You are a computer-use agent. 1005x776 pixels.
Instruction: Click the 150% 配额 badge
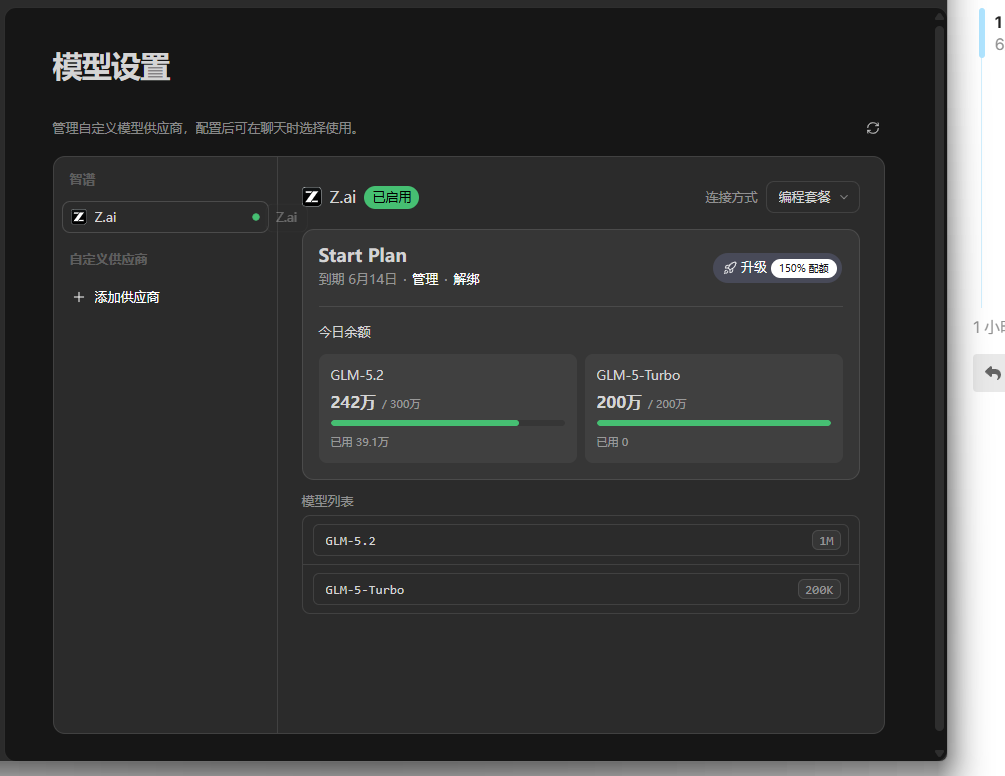click(x=804, y=268)
